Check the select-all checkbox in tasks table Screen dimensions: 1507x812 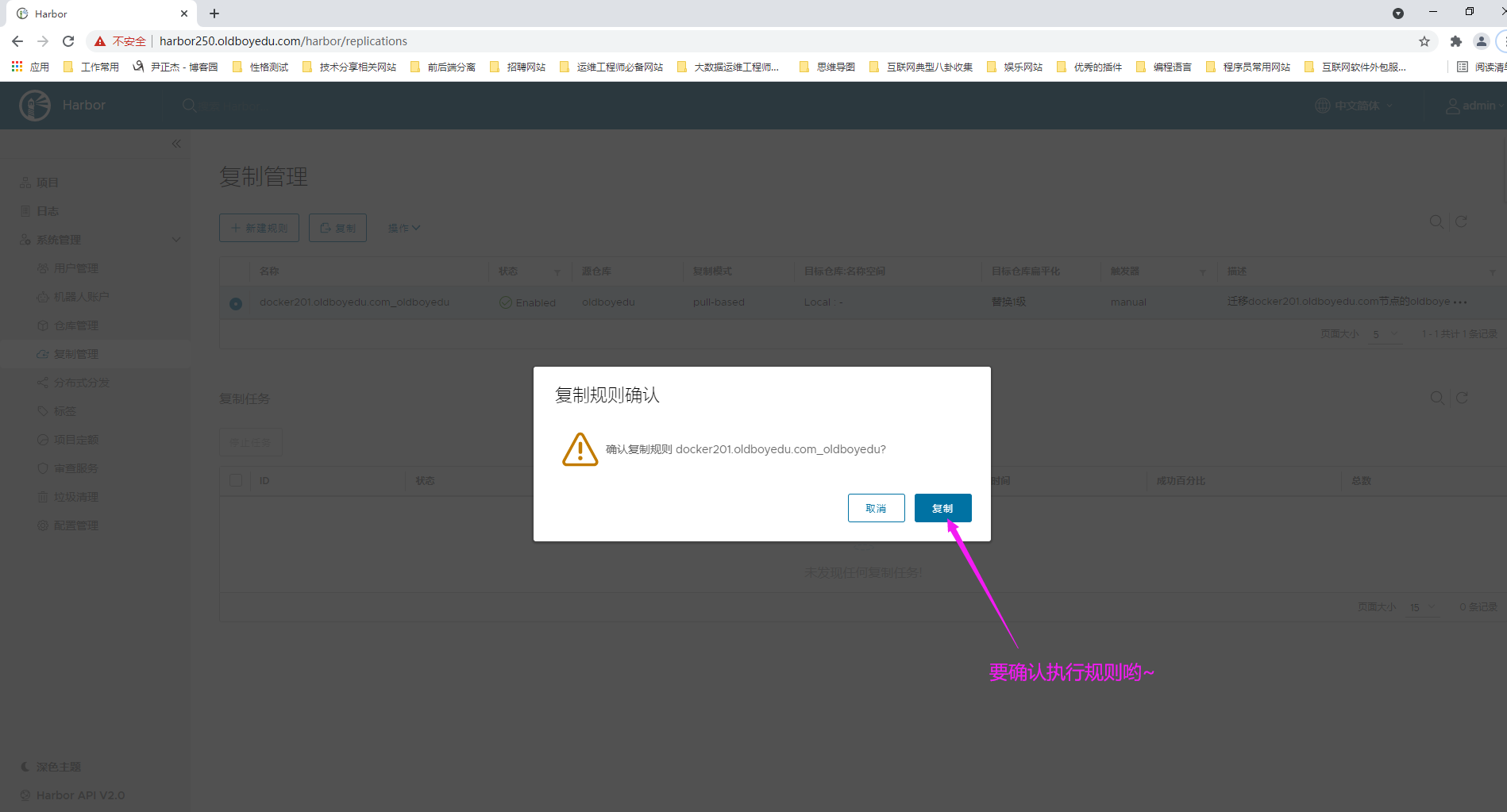(236, 480)
